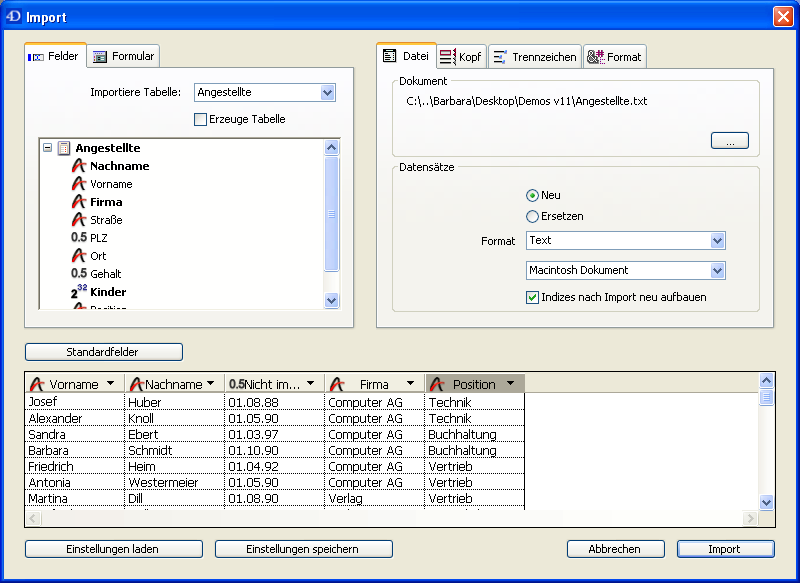Click the text icon next to Firma
The image size is (800, 583).
pyautogui.click(x=79, y=202)
